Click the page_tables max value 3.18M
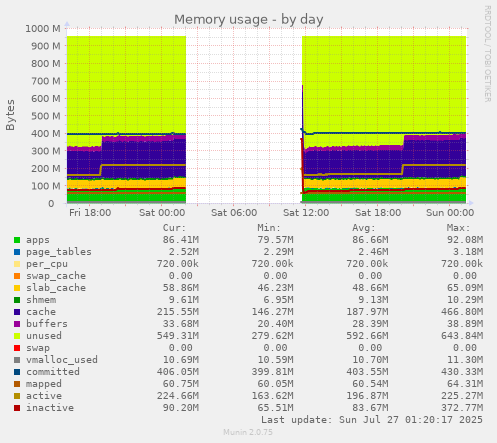 (x=468, y=252)
